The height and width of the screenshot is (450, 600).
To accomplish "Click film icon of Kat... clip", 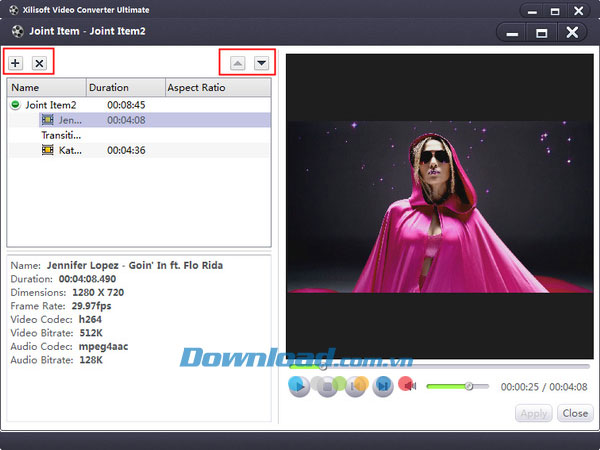I will click(x=47, y=150).
